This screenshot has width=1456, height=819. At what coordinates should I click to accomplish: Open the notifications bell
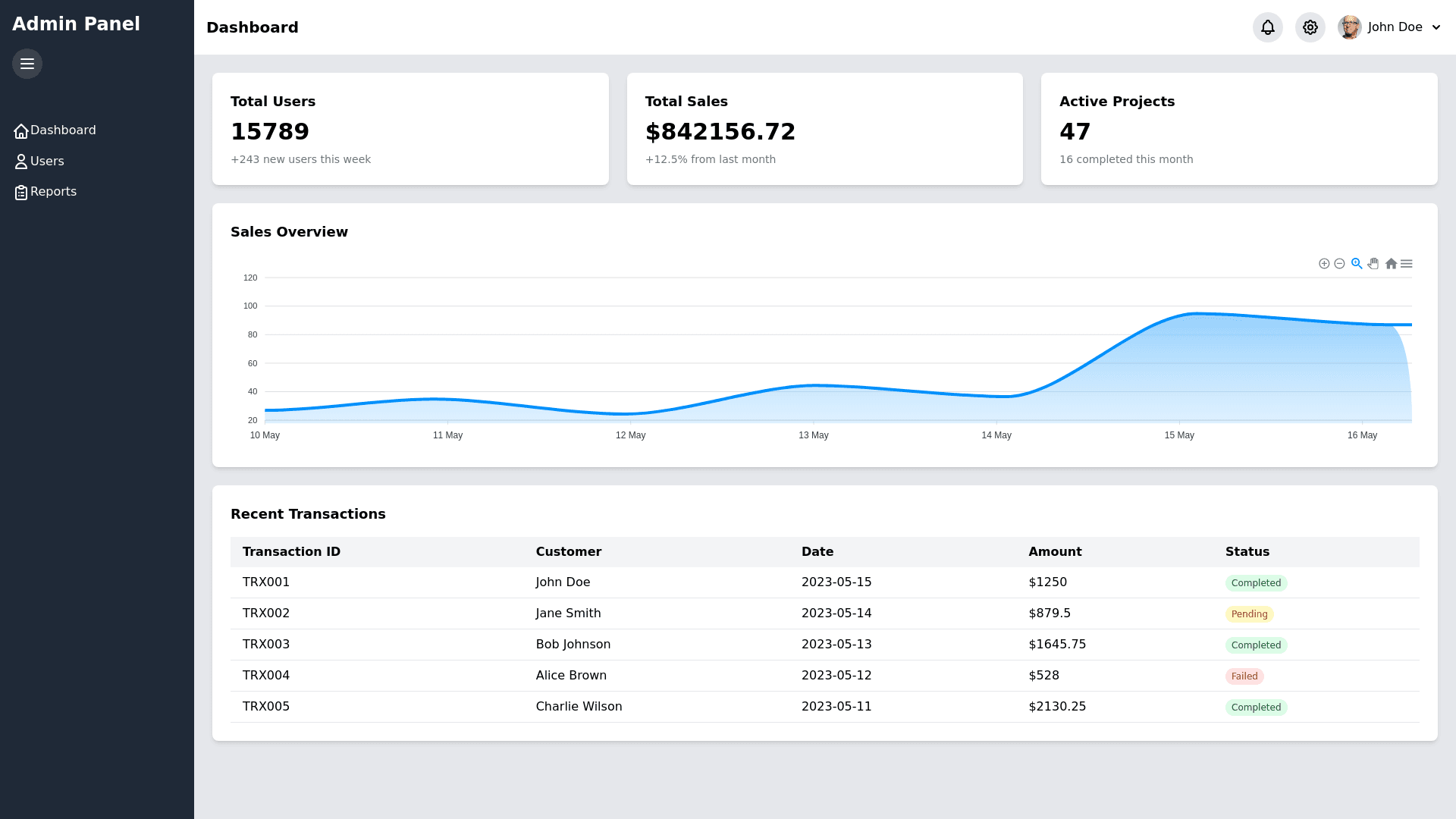tap(1268, 27)
